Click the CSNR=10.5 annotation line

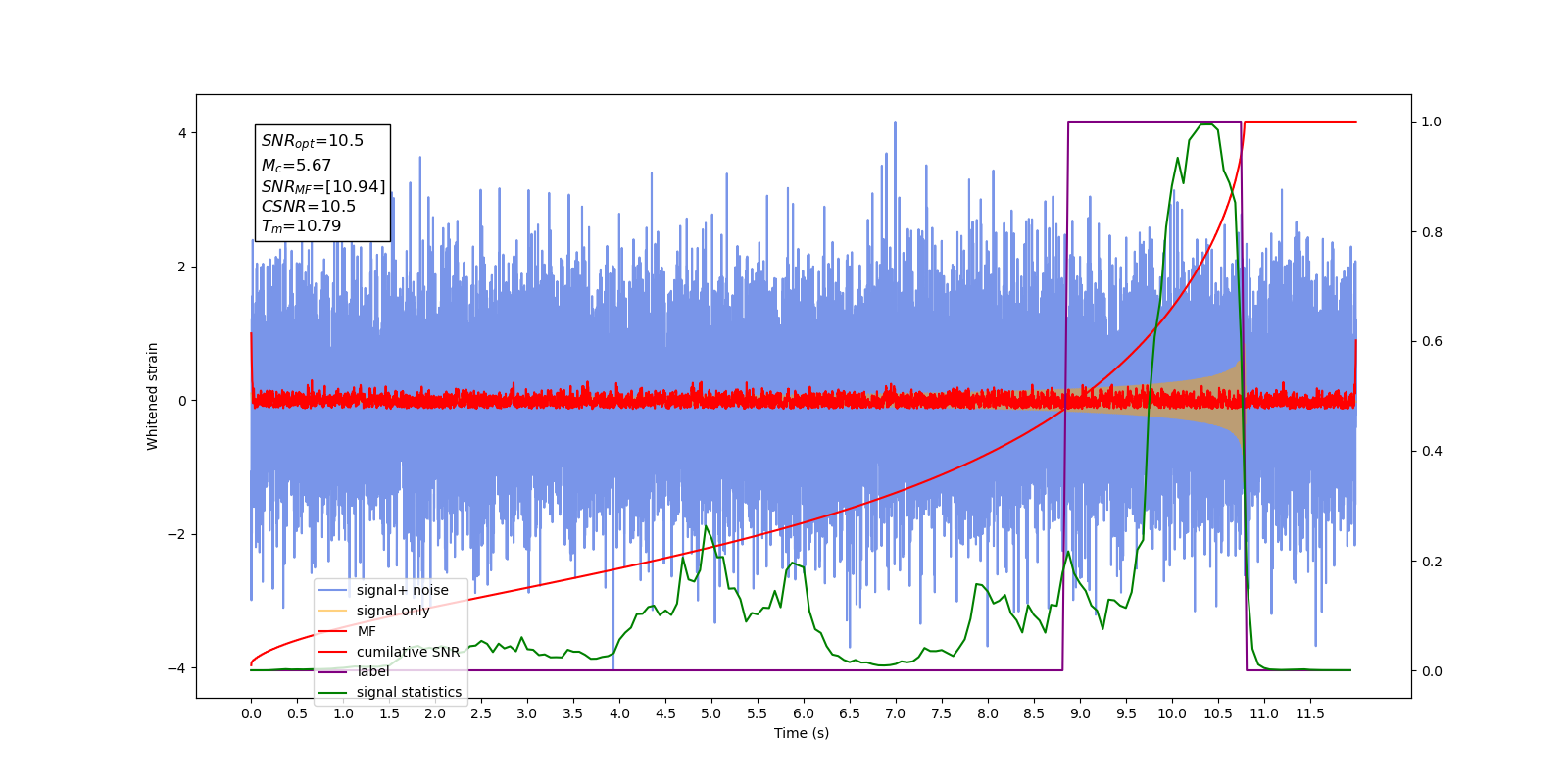pyautogui.click(x=309, y=206)
